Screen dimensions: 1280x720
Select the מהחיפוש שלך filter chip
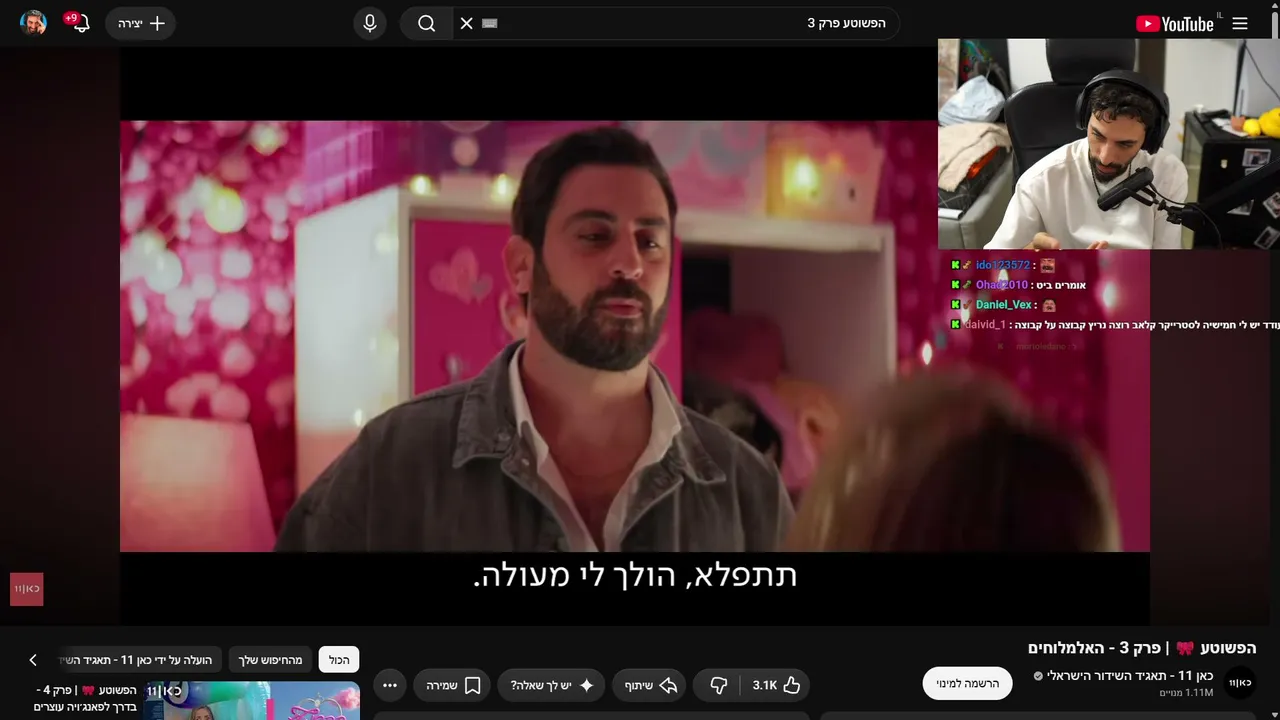270,660
